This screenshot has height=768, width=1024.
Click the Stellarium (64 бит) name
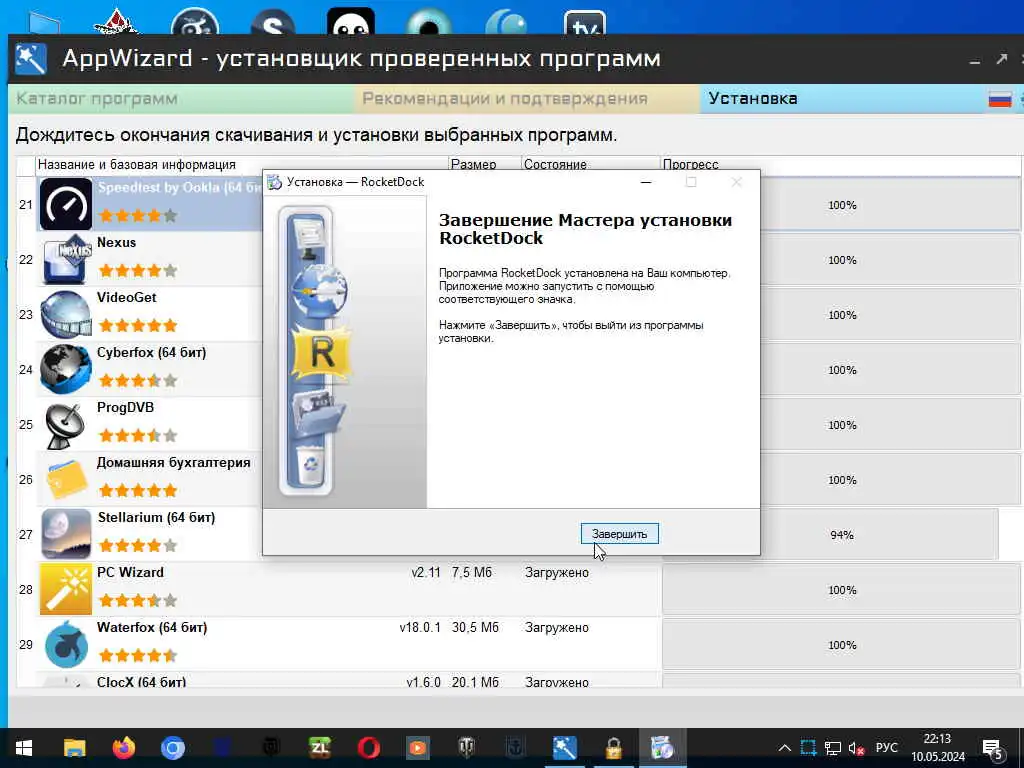click(x=156, y=517)
